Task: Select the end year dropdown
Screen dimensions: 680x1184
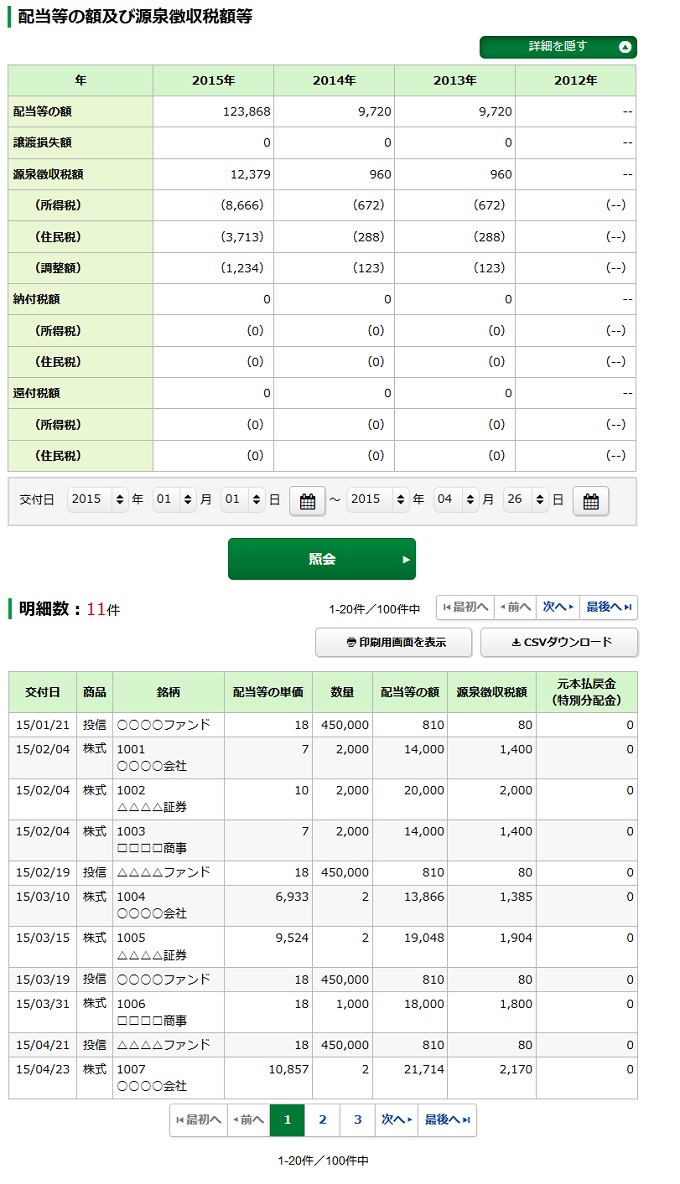Action: pyautogui.click(x=377, y=500)
